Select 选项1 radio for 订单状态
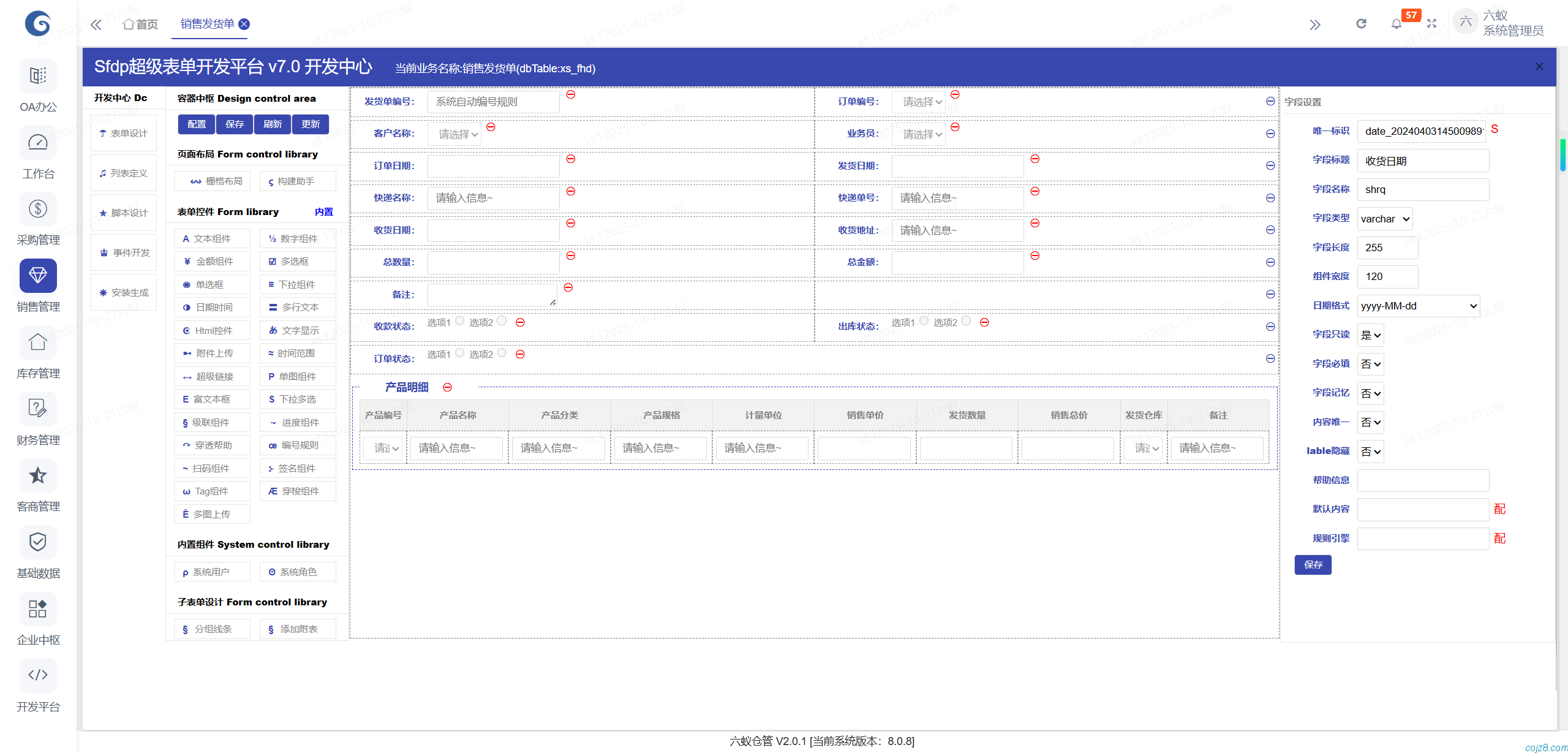 coord(459,352)
